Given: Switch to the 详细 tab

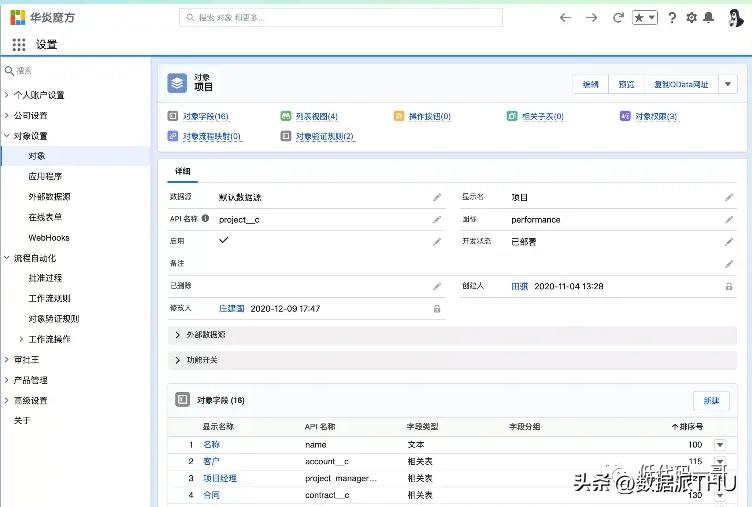Looking at the screenshot, I should point(183,171).
